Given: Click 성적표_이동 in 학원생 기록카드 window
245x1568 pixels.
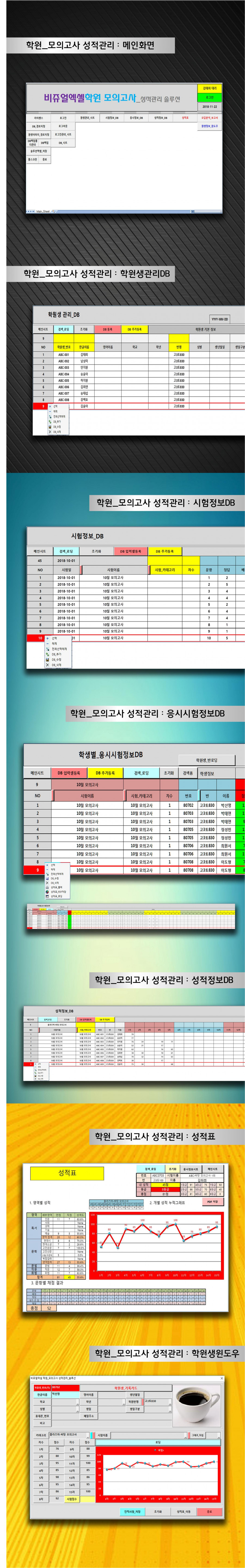Looking at the screenshot, I should pyautogui.click(x=184, y=1511).
